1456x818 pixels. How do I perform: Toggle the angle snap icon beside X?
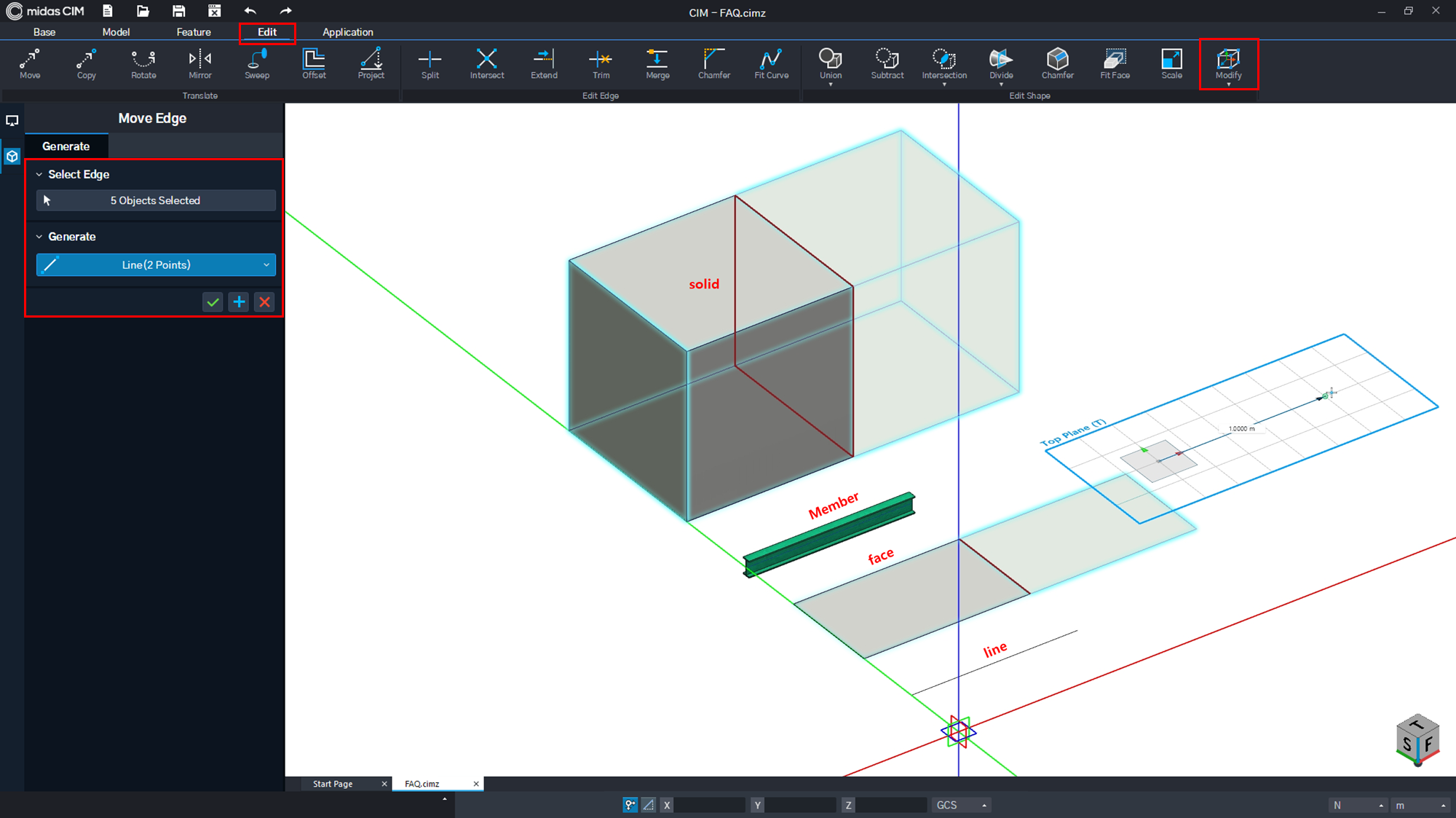pyautogui.click(x=648, y=805)
